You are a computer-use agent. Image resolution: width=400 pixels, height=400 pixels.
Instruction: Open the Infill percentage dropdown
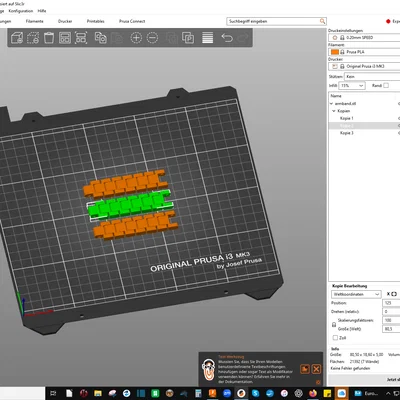(352, 86)
